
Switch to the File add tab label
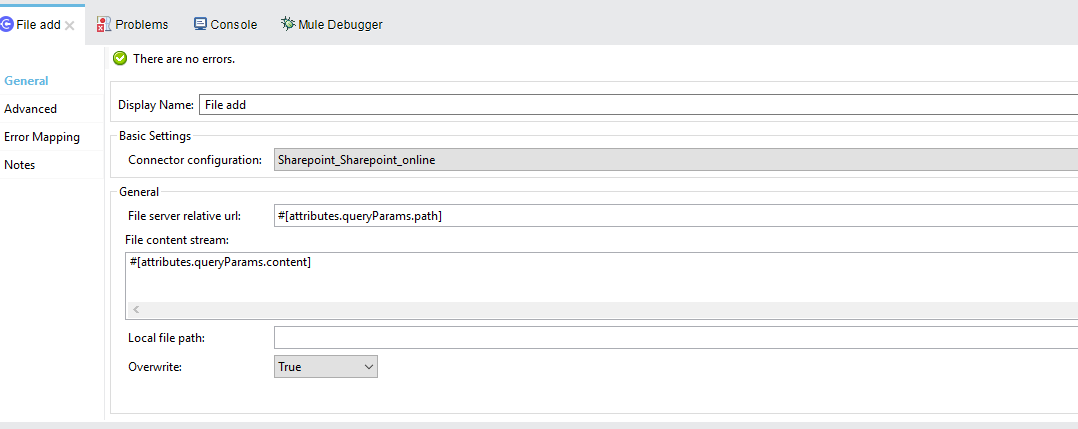pos(38,25)
